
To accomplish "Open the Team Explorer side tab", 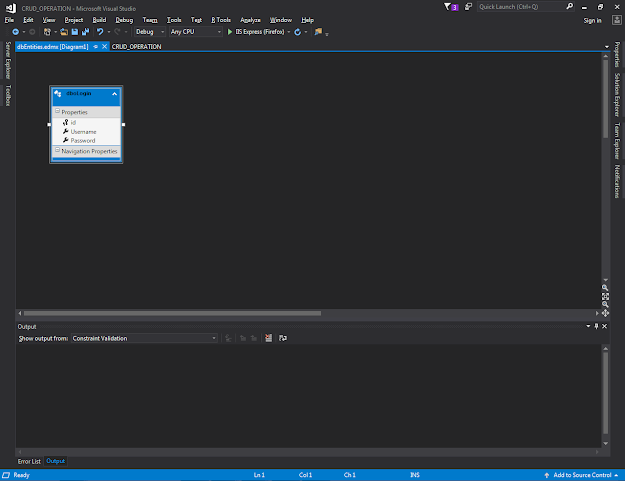I will click(617, 141).
